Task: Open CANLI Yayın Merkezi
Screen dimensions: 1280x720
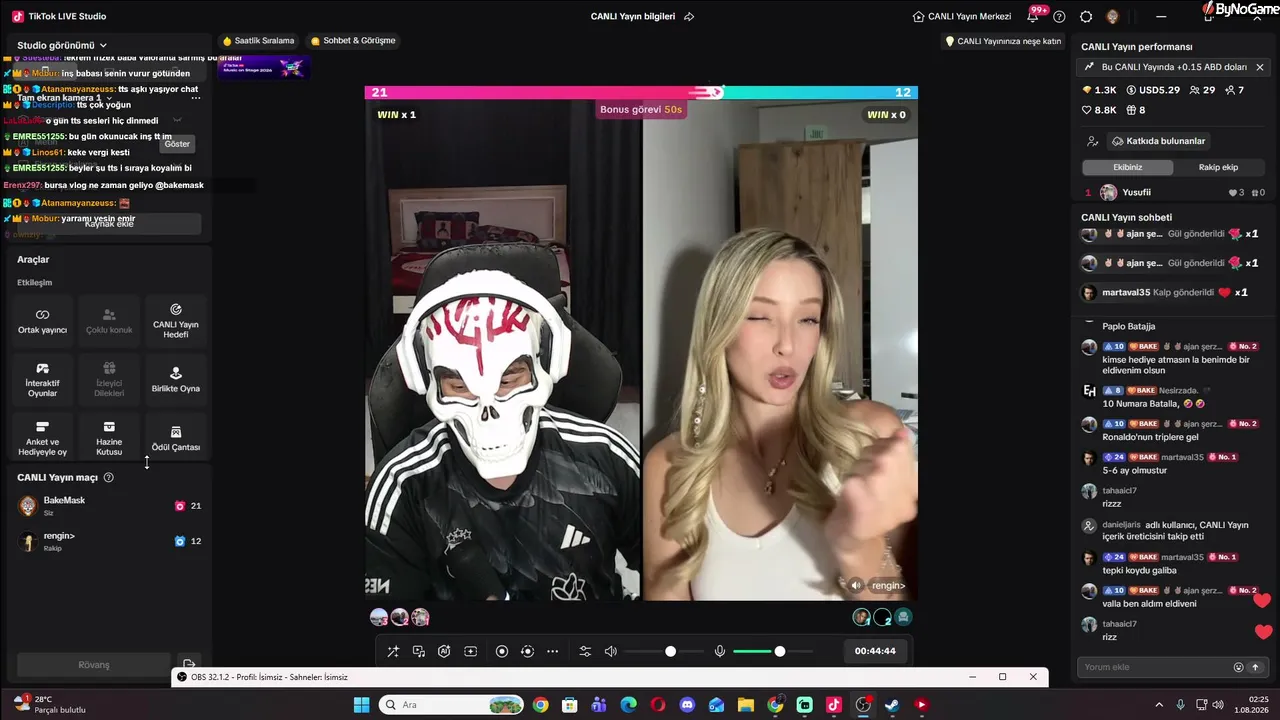Action: [x=962, y=16]
